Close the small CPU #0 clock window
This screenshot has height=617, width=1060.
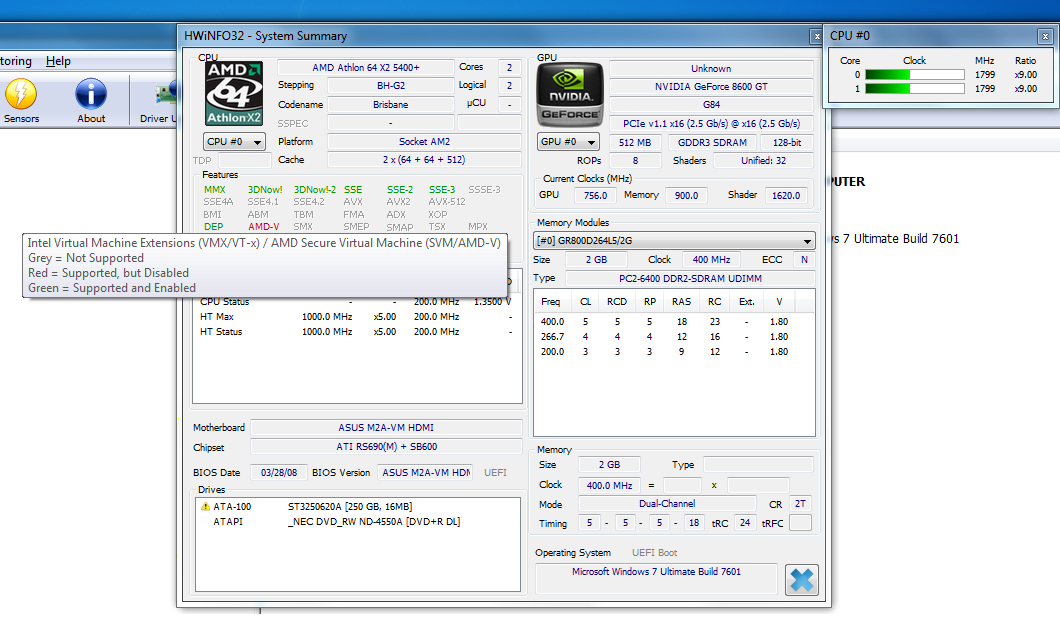tap(1045, 36)
